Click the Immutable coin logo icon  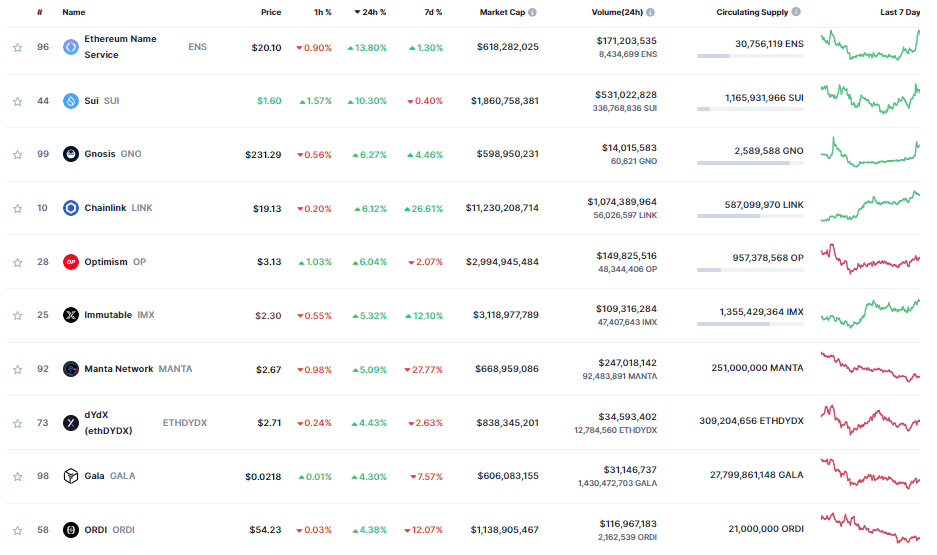coord(71,315)
